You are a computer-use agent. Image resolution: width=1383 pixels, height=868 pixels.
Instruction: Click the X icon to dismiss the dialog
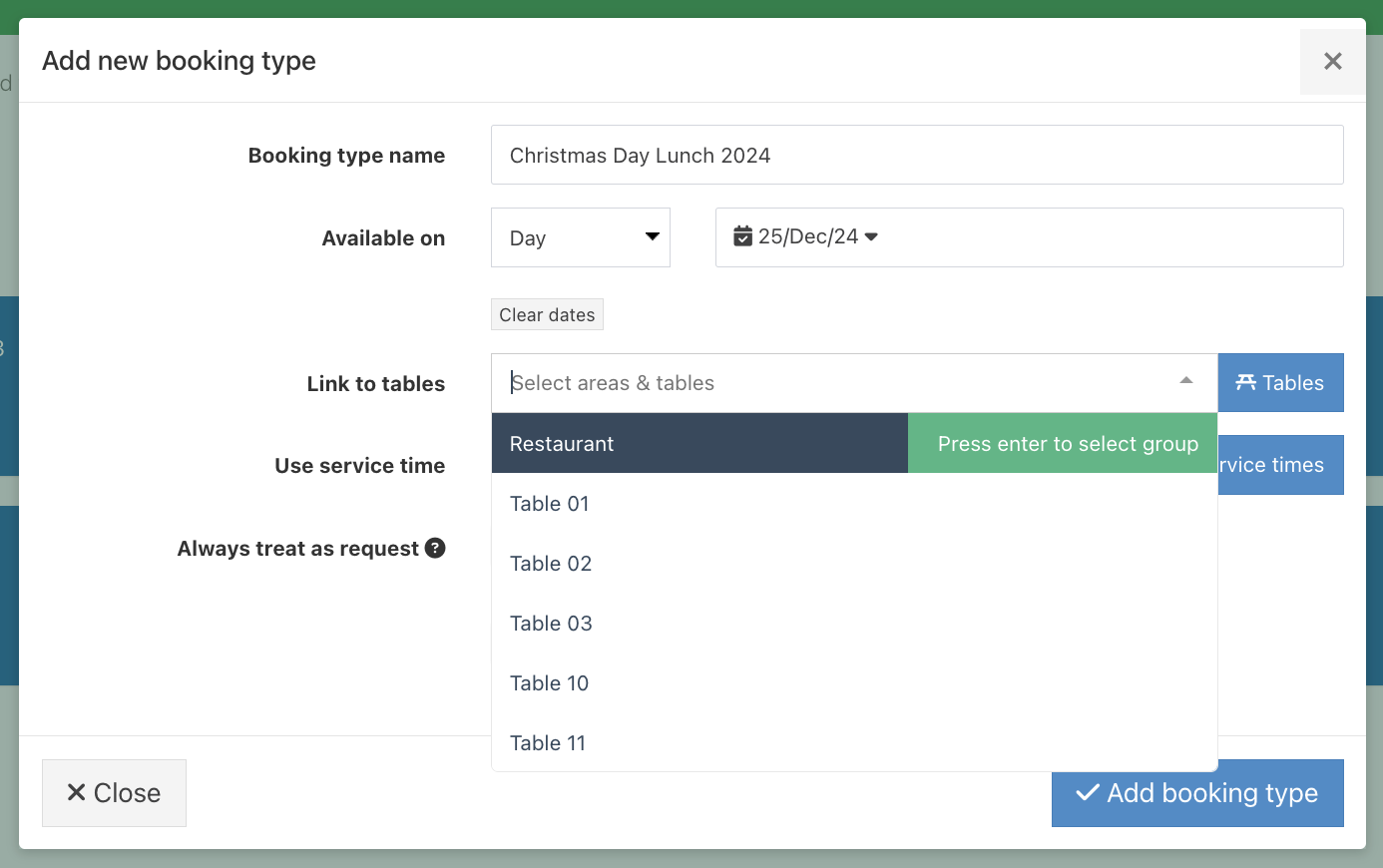1332,61
